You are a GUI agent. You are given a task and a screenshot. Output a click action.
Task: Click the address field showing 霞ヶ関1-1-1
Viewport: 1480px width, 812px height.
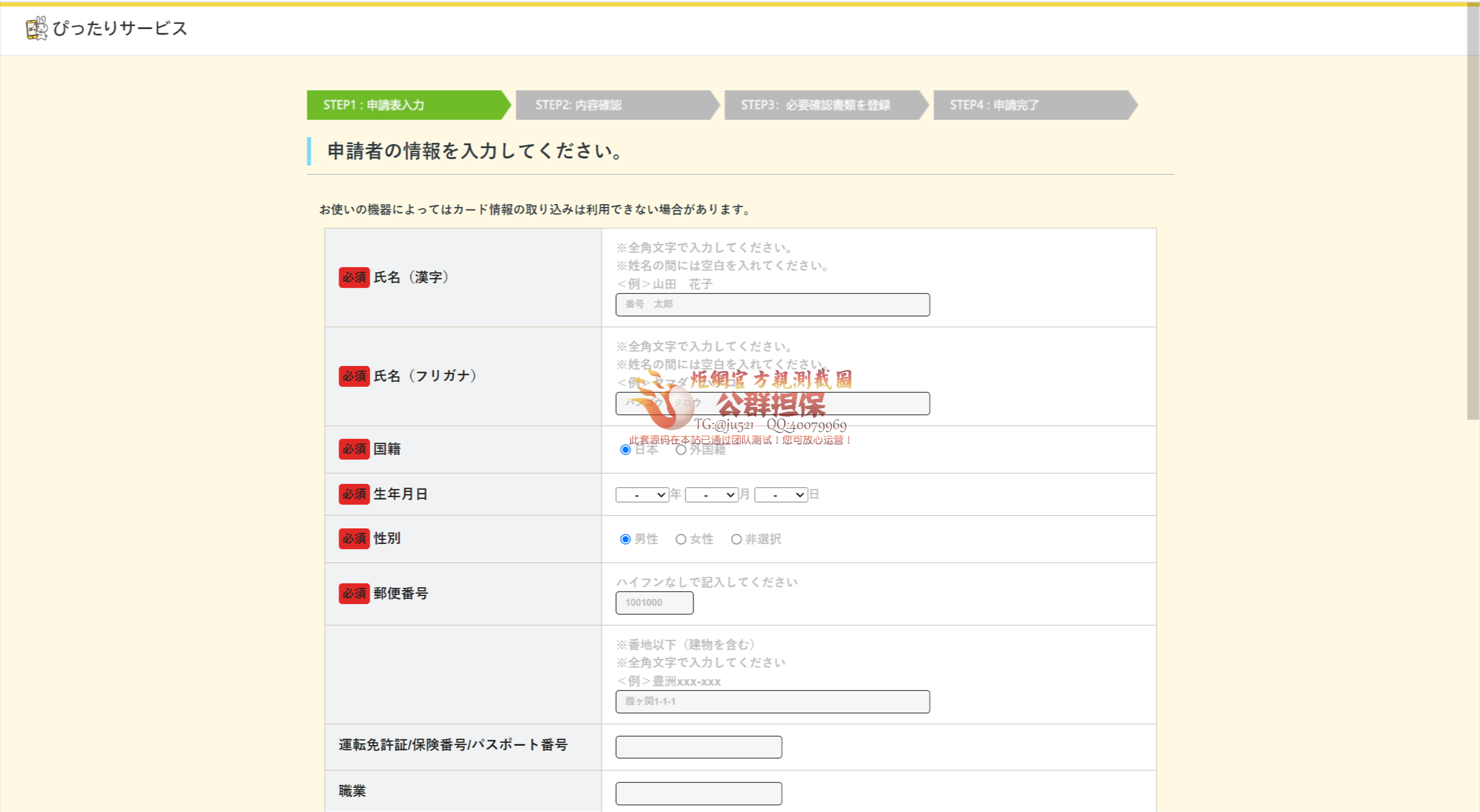[x=772, y=702]
